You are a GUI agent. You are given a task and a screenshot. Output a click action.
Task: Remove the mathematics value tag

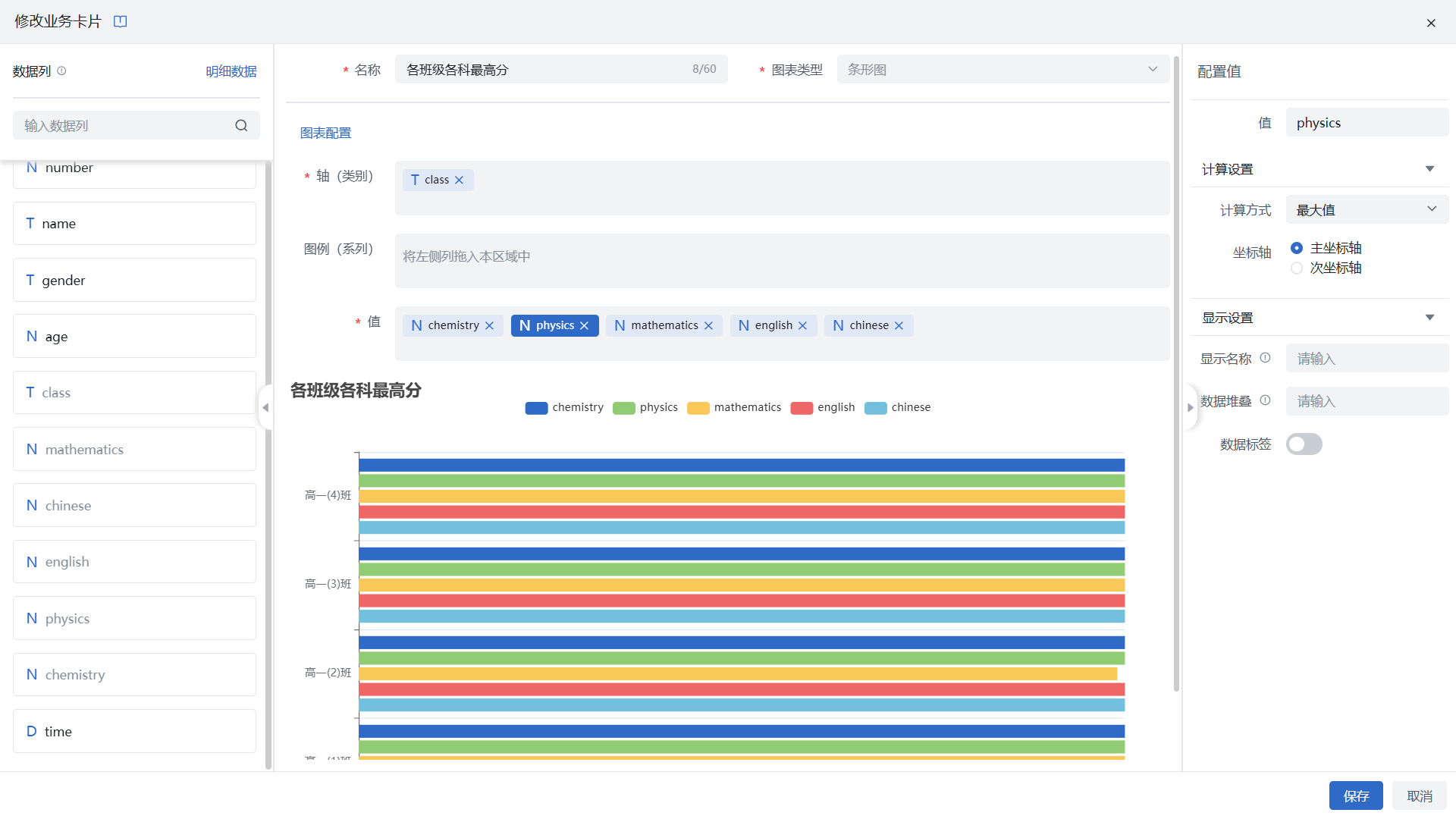coord(708,326)
